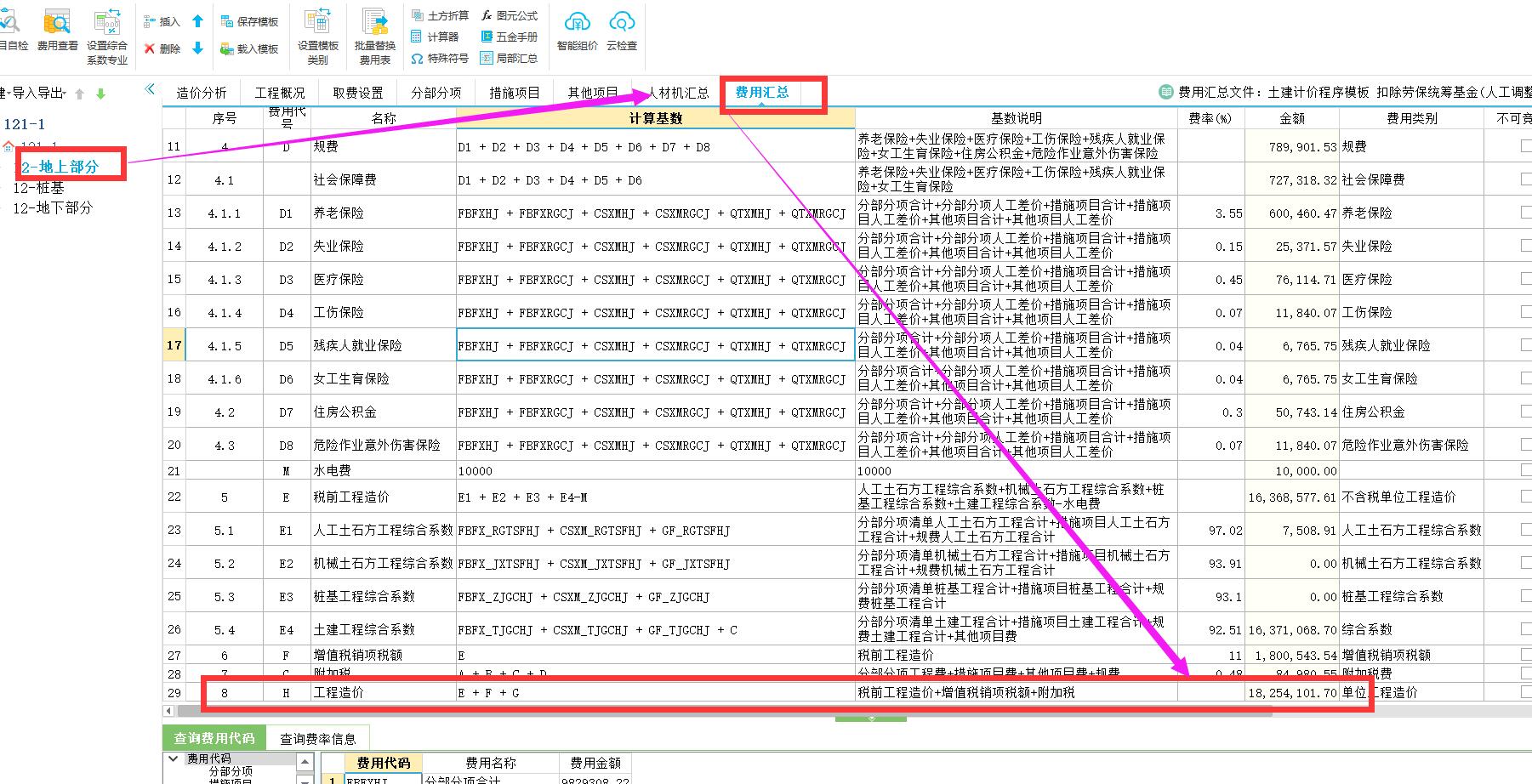Image resolution: width=1532 pixels, height=784 pixels.
Task: Collapse the left project panel with double chevron
Action: click(x=150, y=88)
